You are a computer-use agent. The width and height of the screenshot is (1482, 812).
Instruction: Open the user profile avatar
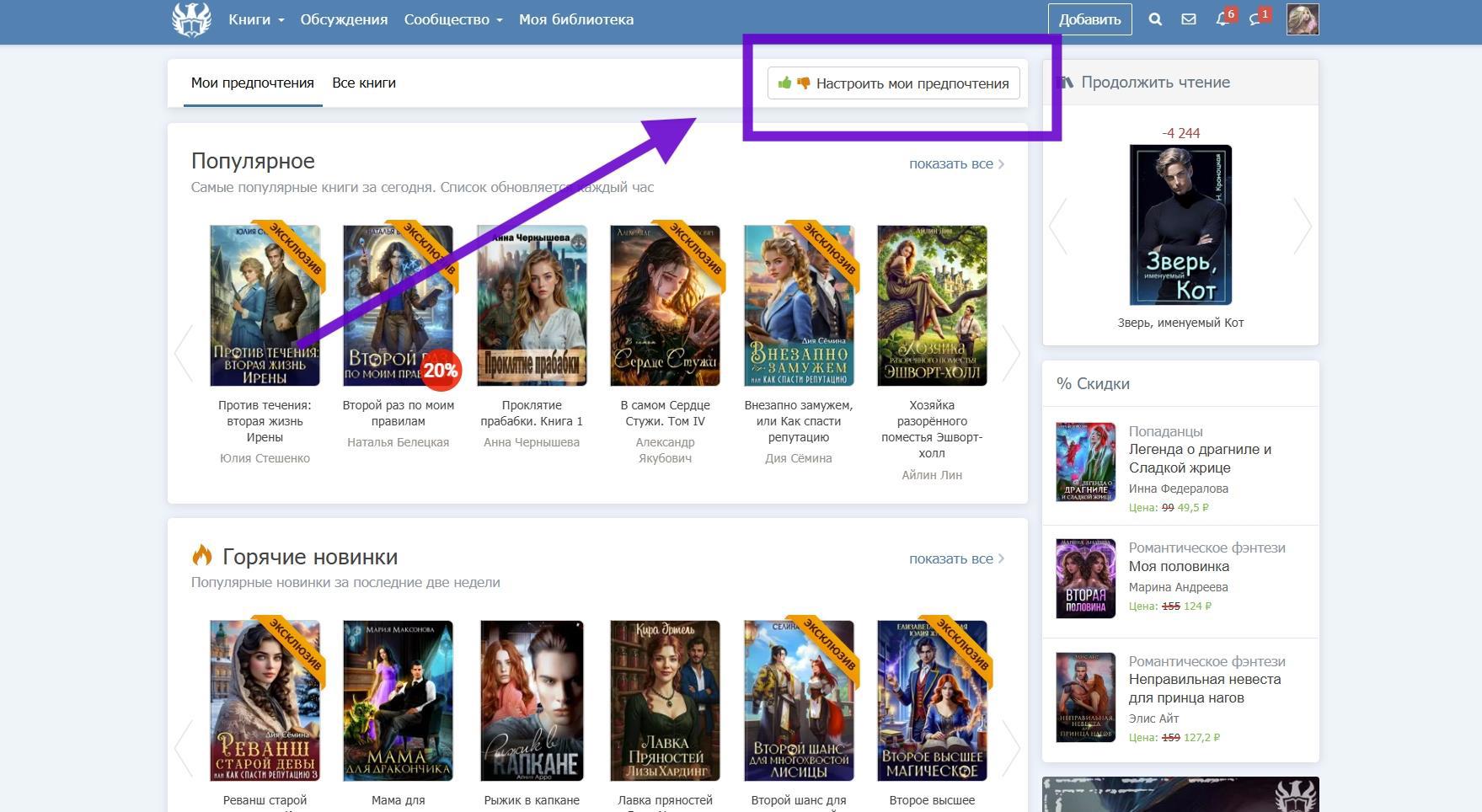[x=1302, y=19]
